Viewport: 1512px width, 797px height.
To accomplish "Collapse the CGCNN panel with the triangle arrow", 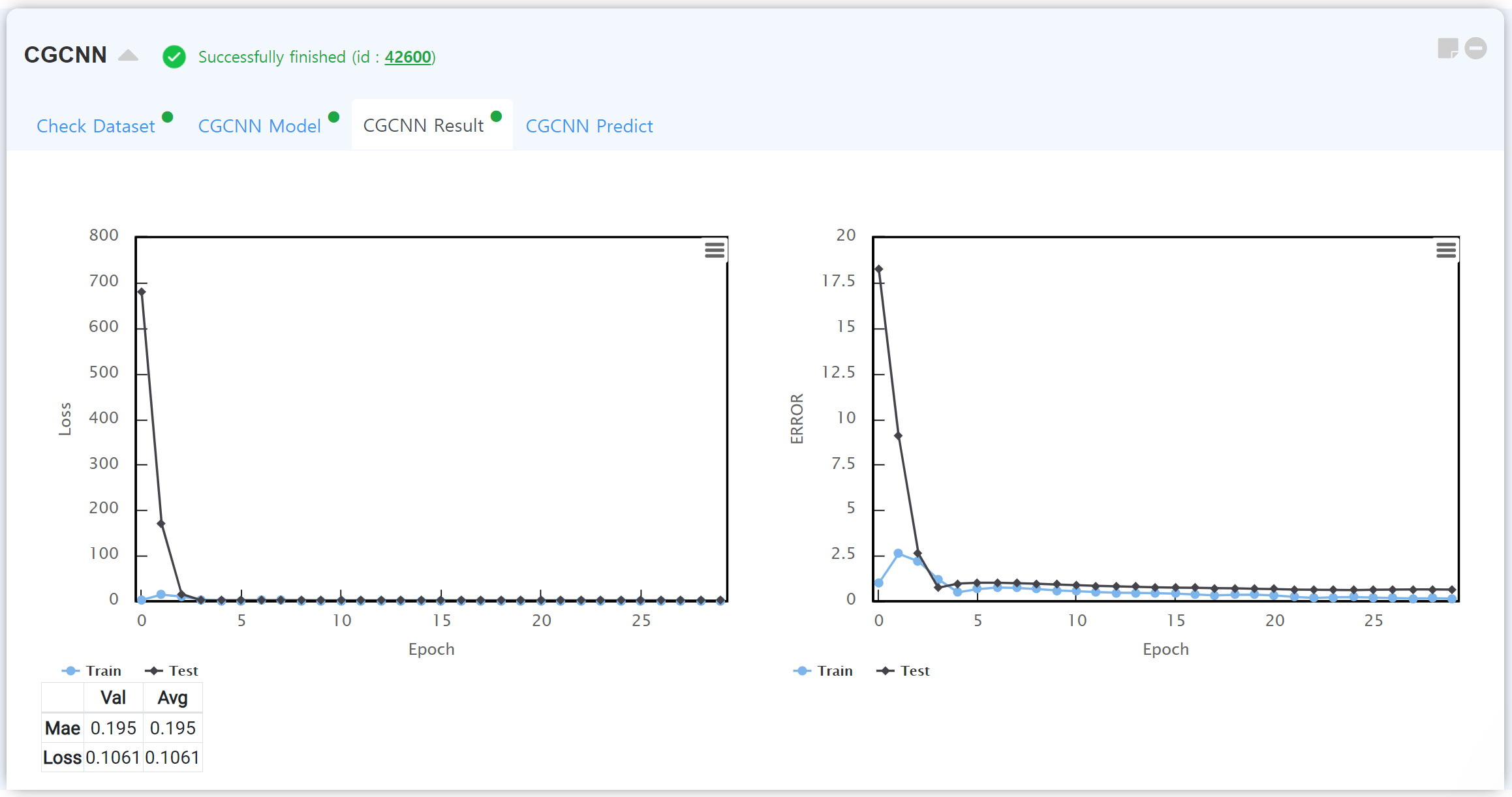I will (x=129, y=55).
